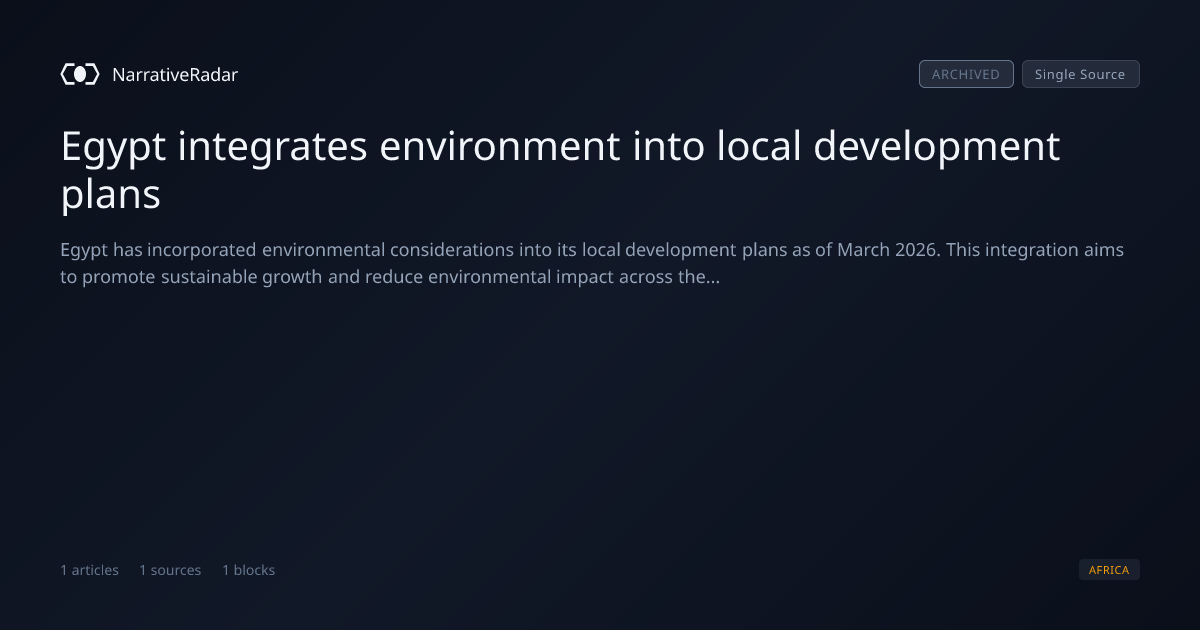Click the '1 articles' count
The image size is (1200, 630).
coord(89,570)
